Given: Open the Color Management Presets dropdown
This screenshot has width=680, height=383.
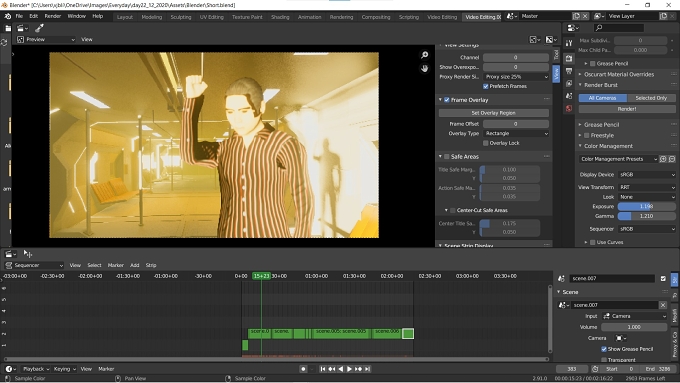Looking at the screenshot, I should tap(618, 159).
